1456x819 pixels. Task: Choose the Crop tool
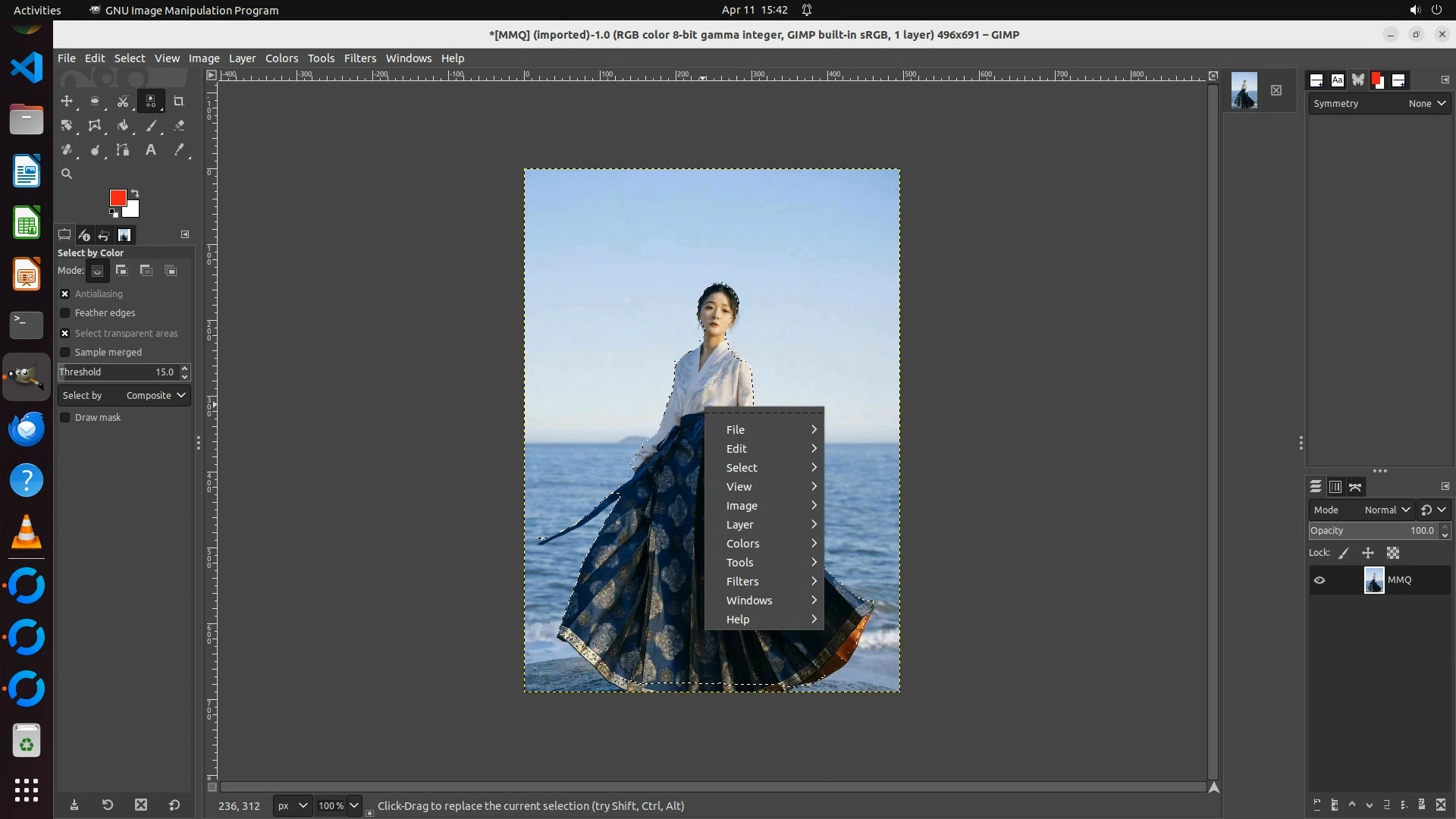179,101
